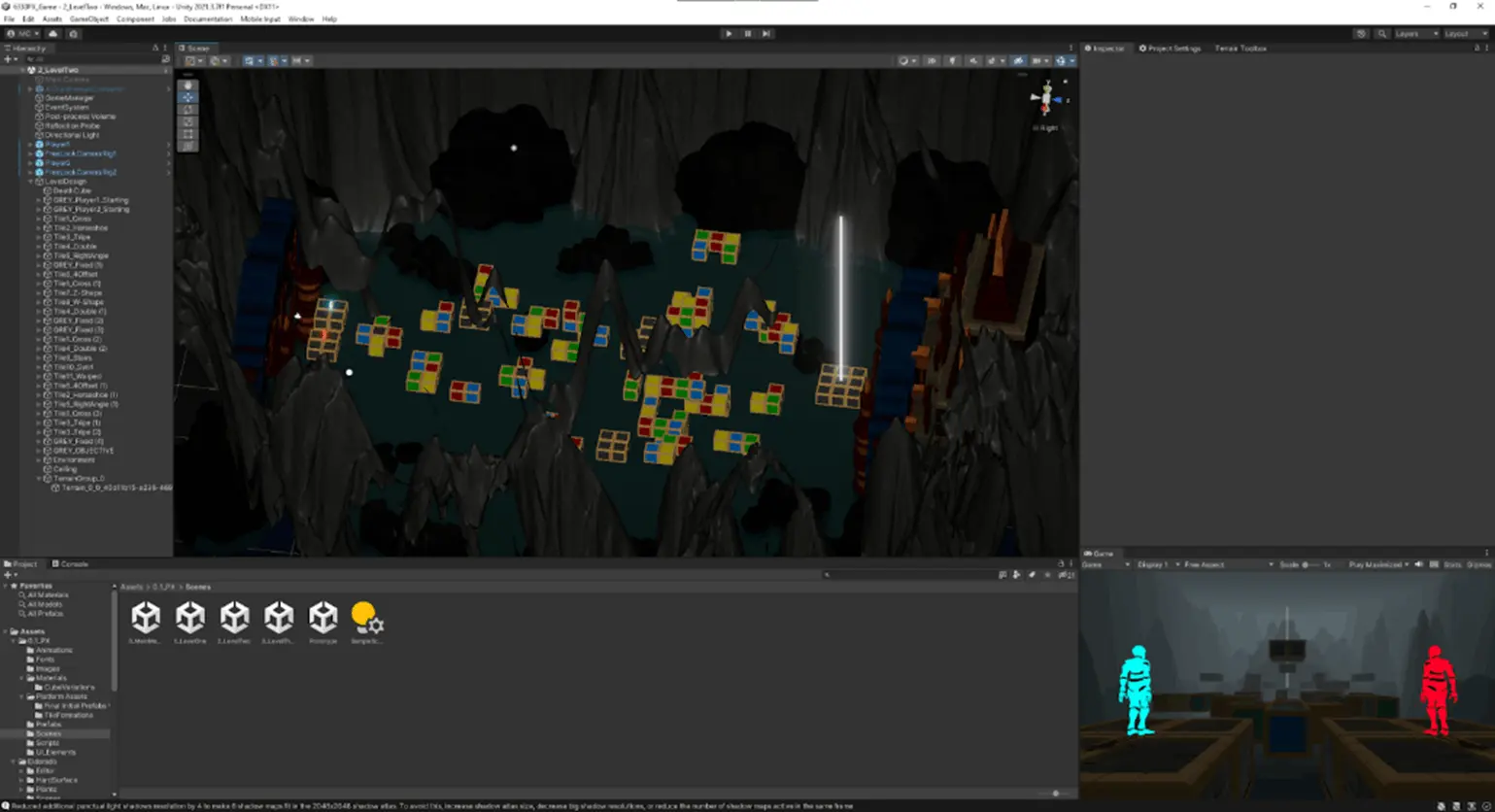This screenshot has width=1495, height=812.
Task: Open the Free Aspect dropdown in Game view
Action: pos(1227,564)
